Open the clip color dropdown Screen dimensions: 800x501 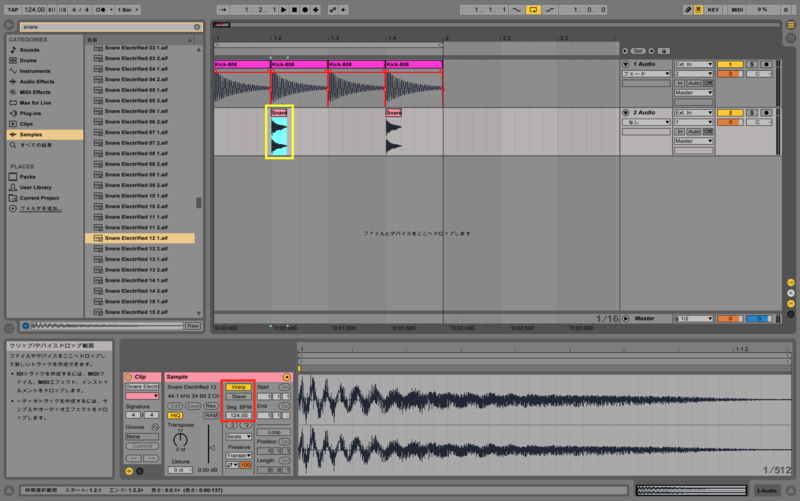pos(142,396)
